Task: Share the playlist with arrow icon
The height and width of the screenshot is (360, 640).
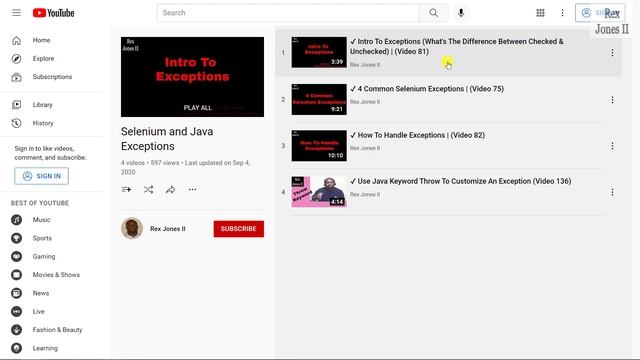Action: click(x=171, y=190)
